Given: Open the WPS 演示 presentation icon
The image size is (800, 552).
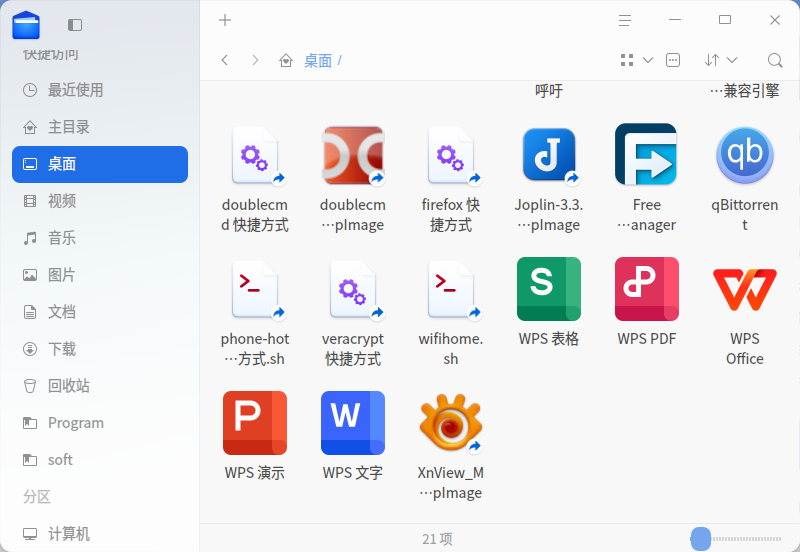Looking at the screenshot, I should pyautogui.click(x=255, y=423).
